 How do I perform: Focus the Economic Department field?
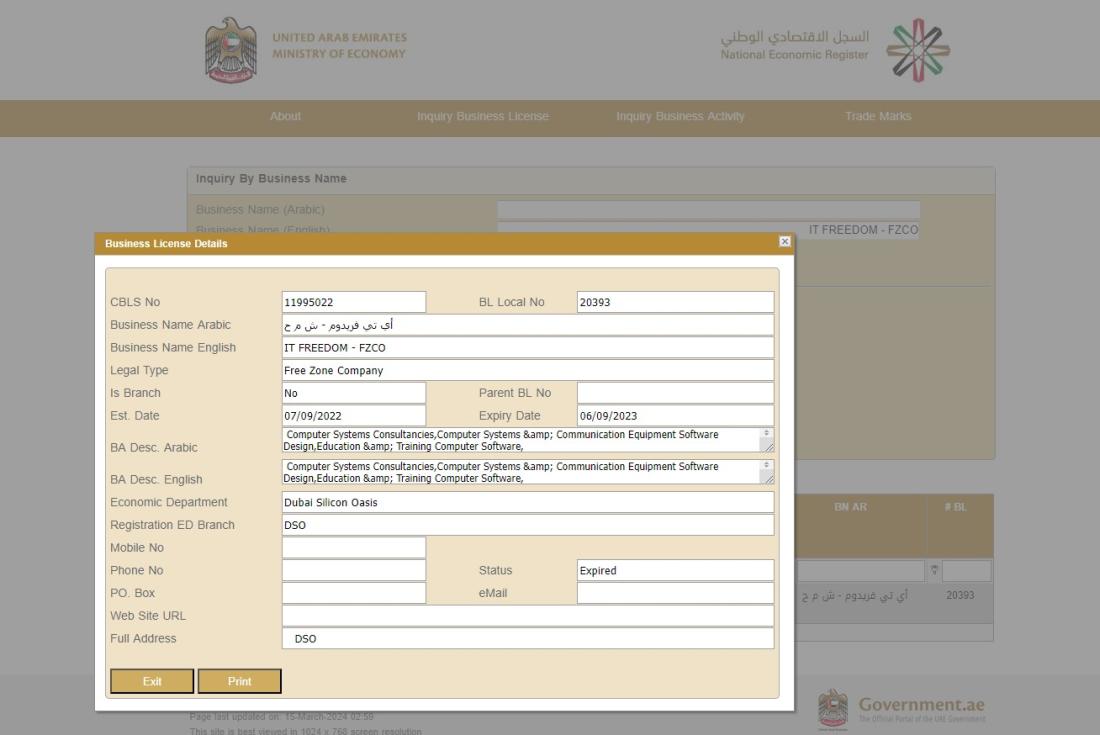528,502
